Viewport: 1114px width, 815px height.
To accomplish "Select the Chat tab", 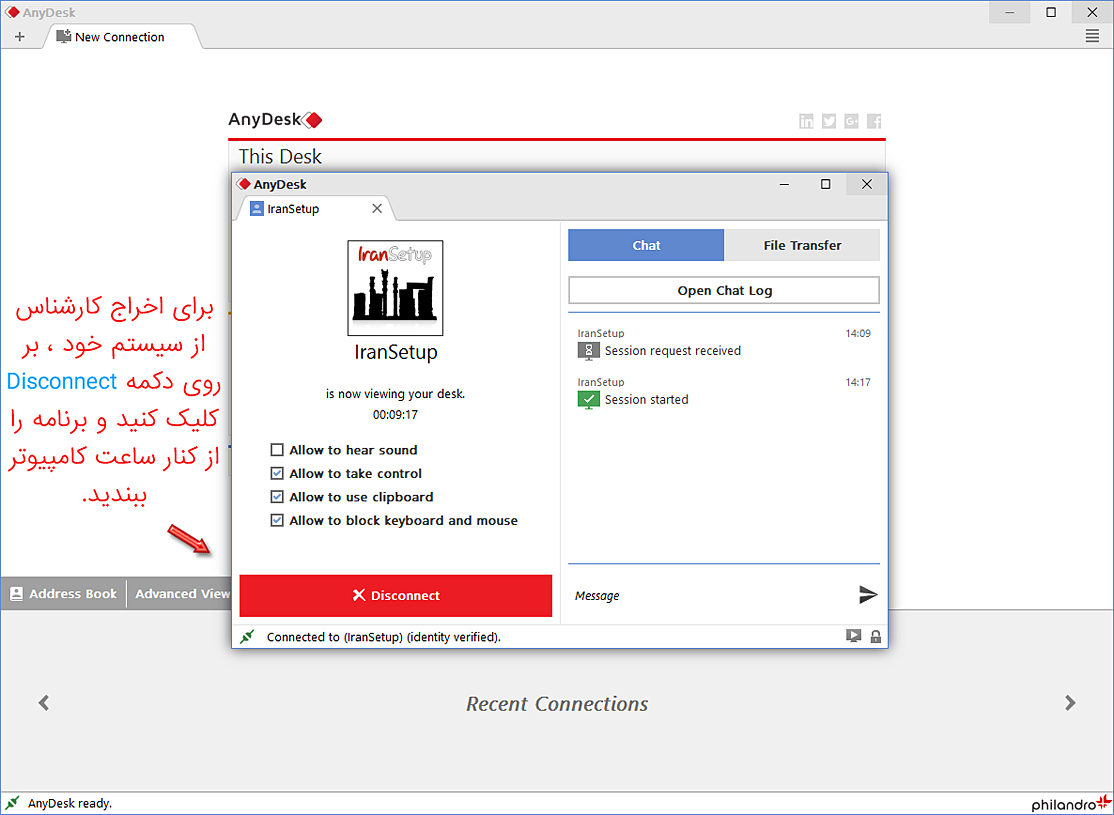I will 646,245.
